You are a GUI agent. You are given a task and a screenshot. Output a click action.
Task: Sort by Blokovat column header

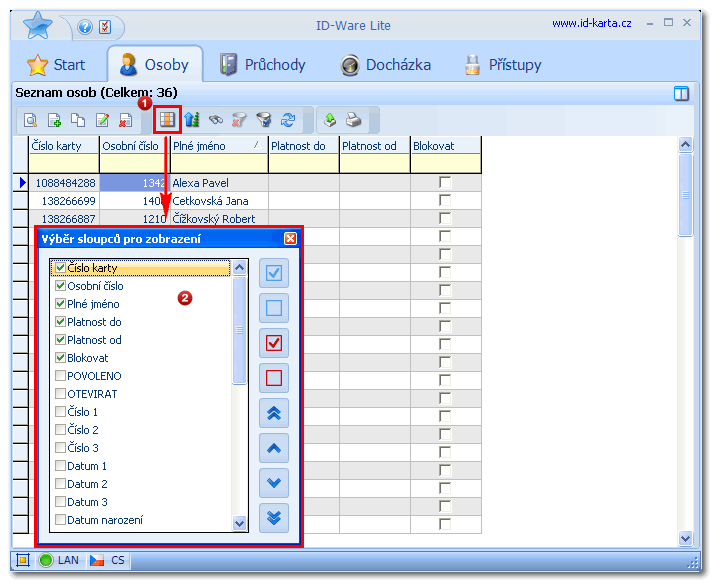pos(446,146)
